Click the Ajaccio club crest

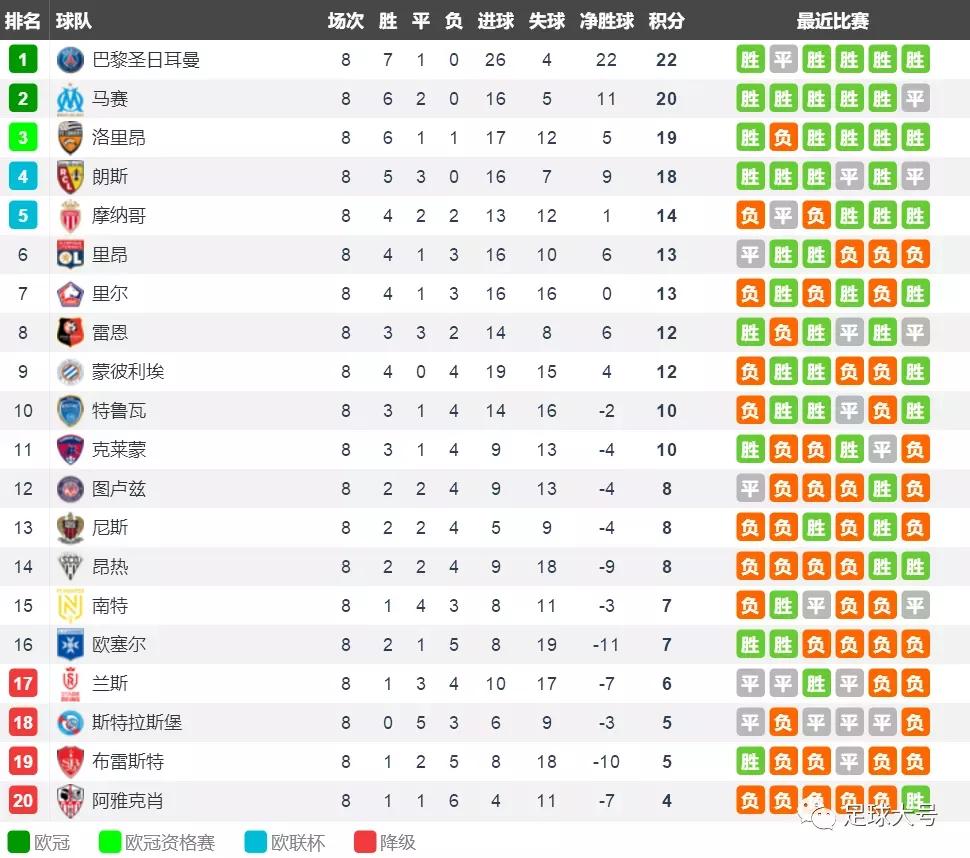[70, 801]
